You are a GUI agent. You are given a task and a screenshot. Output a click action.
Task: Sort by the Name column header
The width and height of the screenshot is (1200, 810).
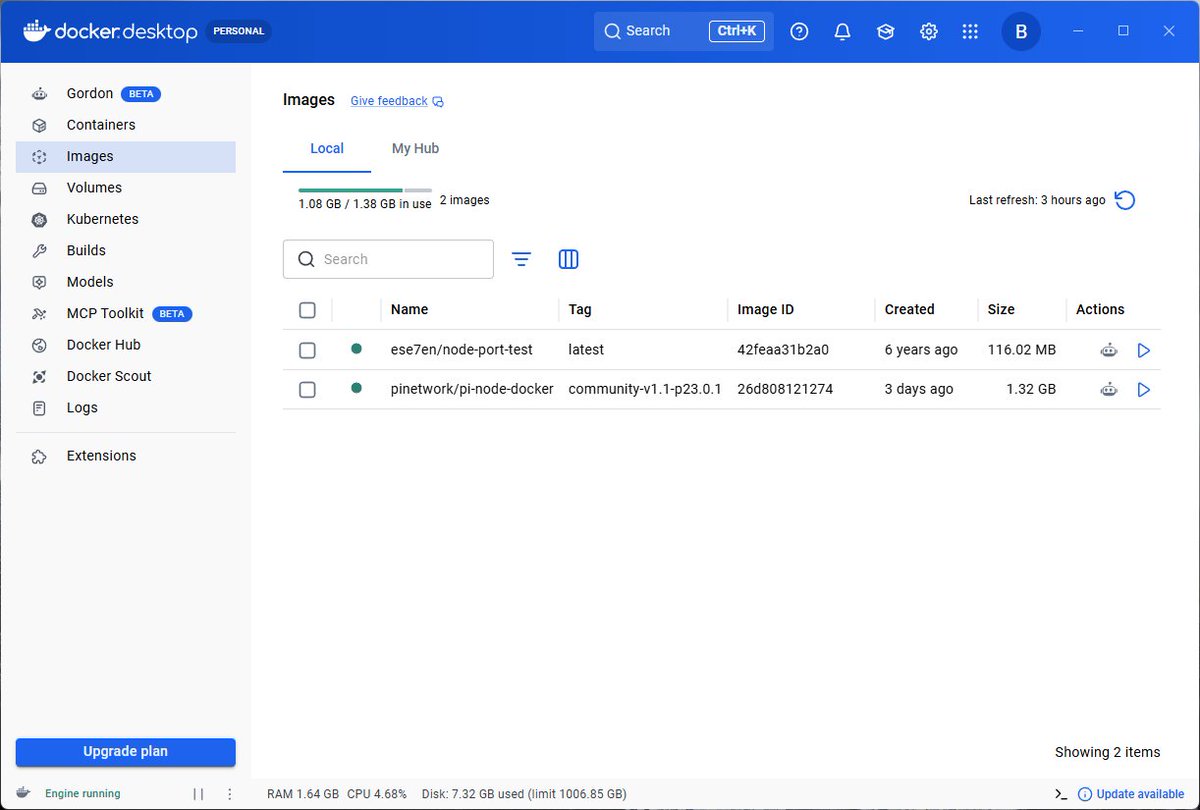tap(409, 310)
